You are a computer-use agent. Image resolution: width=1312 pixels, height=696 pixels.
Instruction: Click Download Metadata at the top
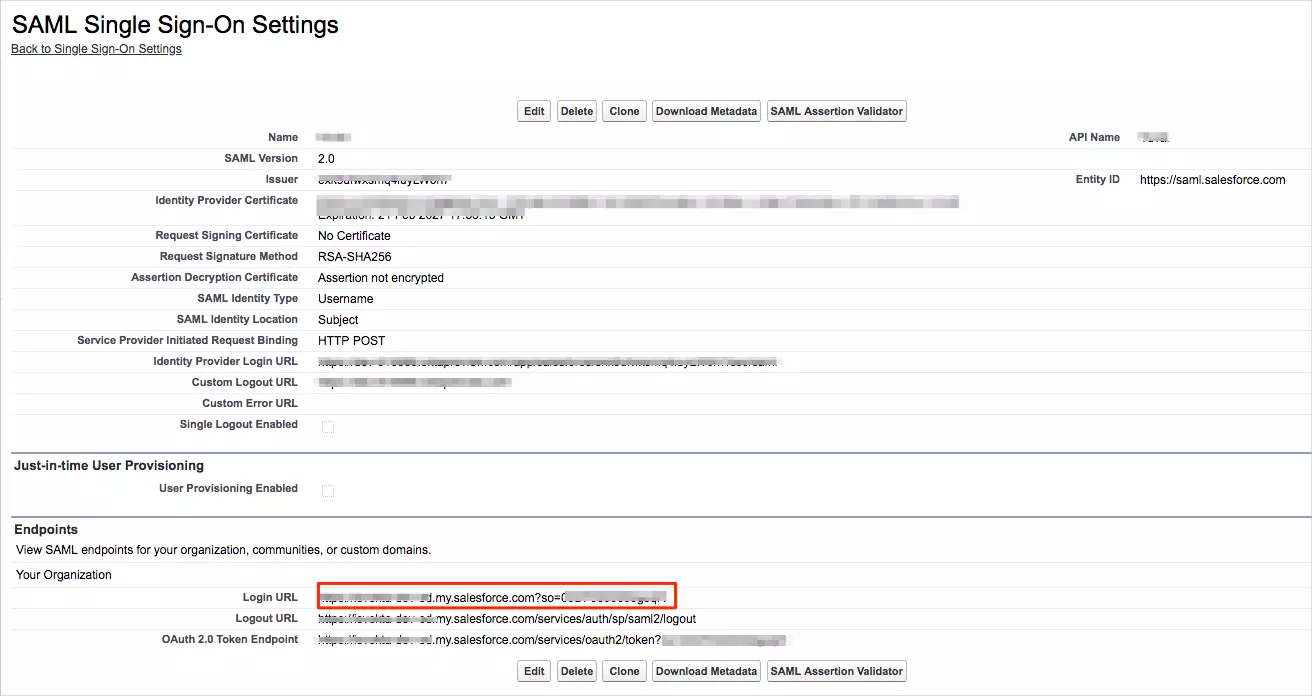(x=706, y=111)
